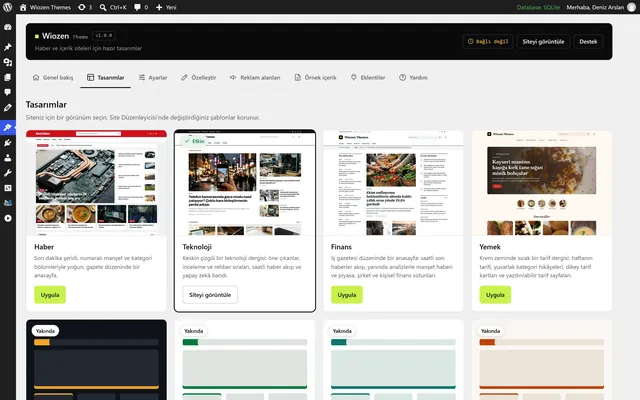The image size is (640, 400).
Task: Click the teal-accent Yakında placeholder card
Action: point(393,360)
